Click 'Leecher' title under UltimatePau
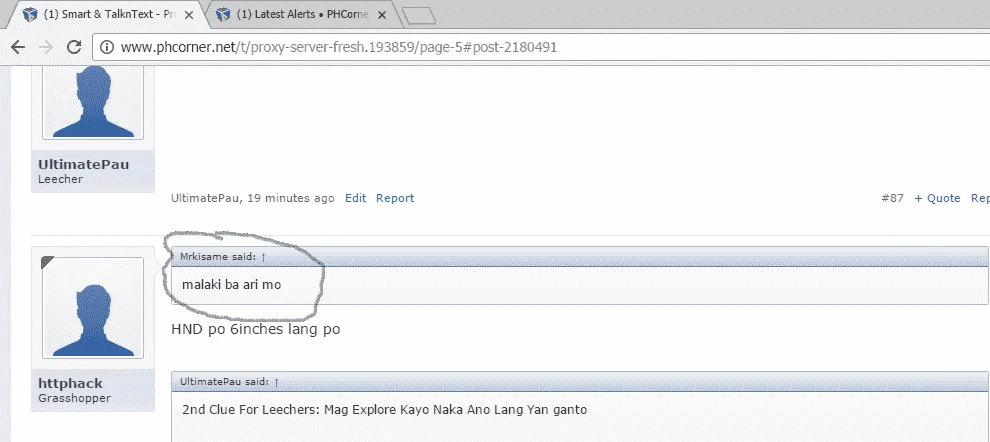 click(61, 179)
